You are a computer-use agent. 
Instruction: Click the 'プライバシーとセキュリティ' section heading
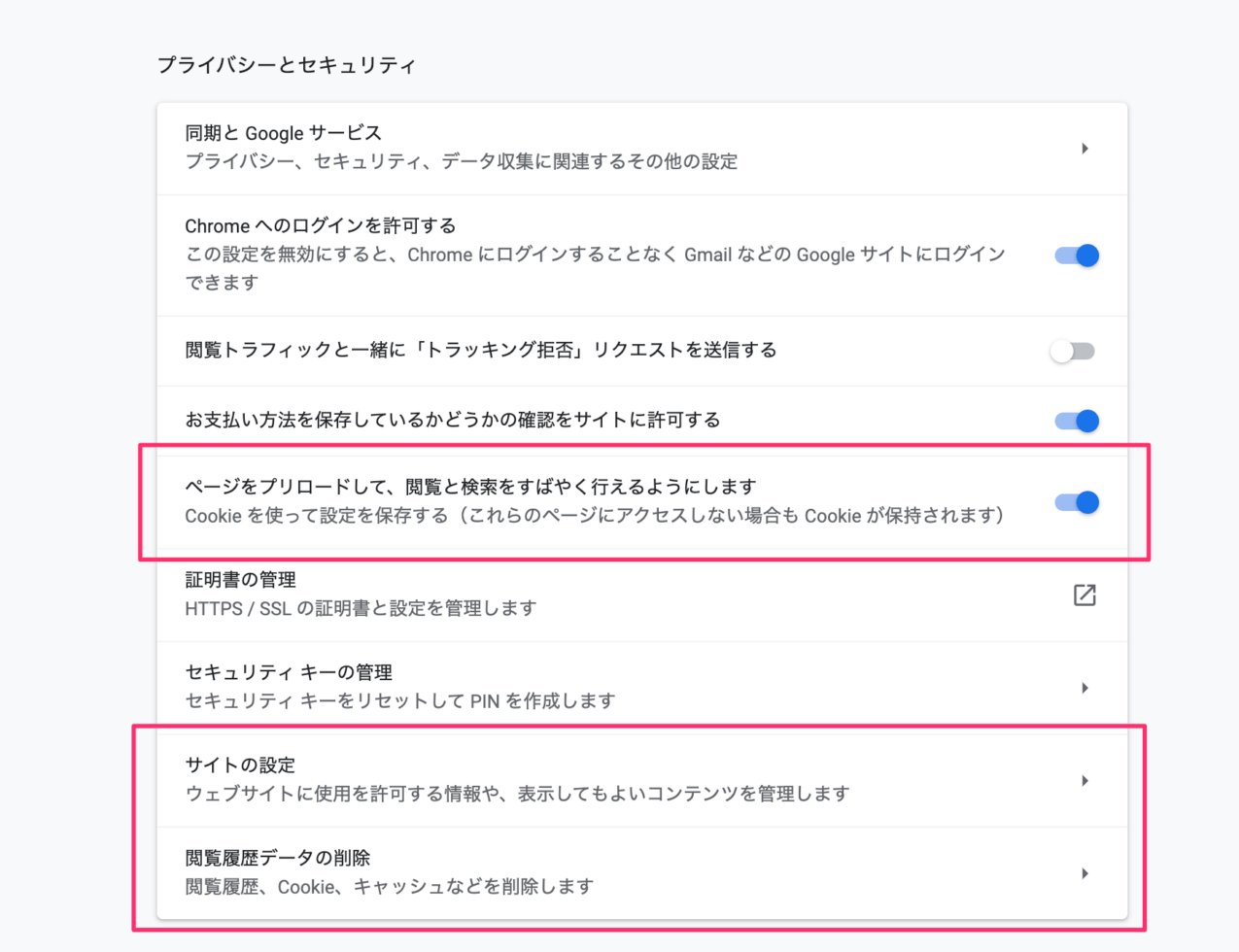(x=286, y=65)
